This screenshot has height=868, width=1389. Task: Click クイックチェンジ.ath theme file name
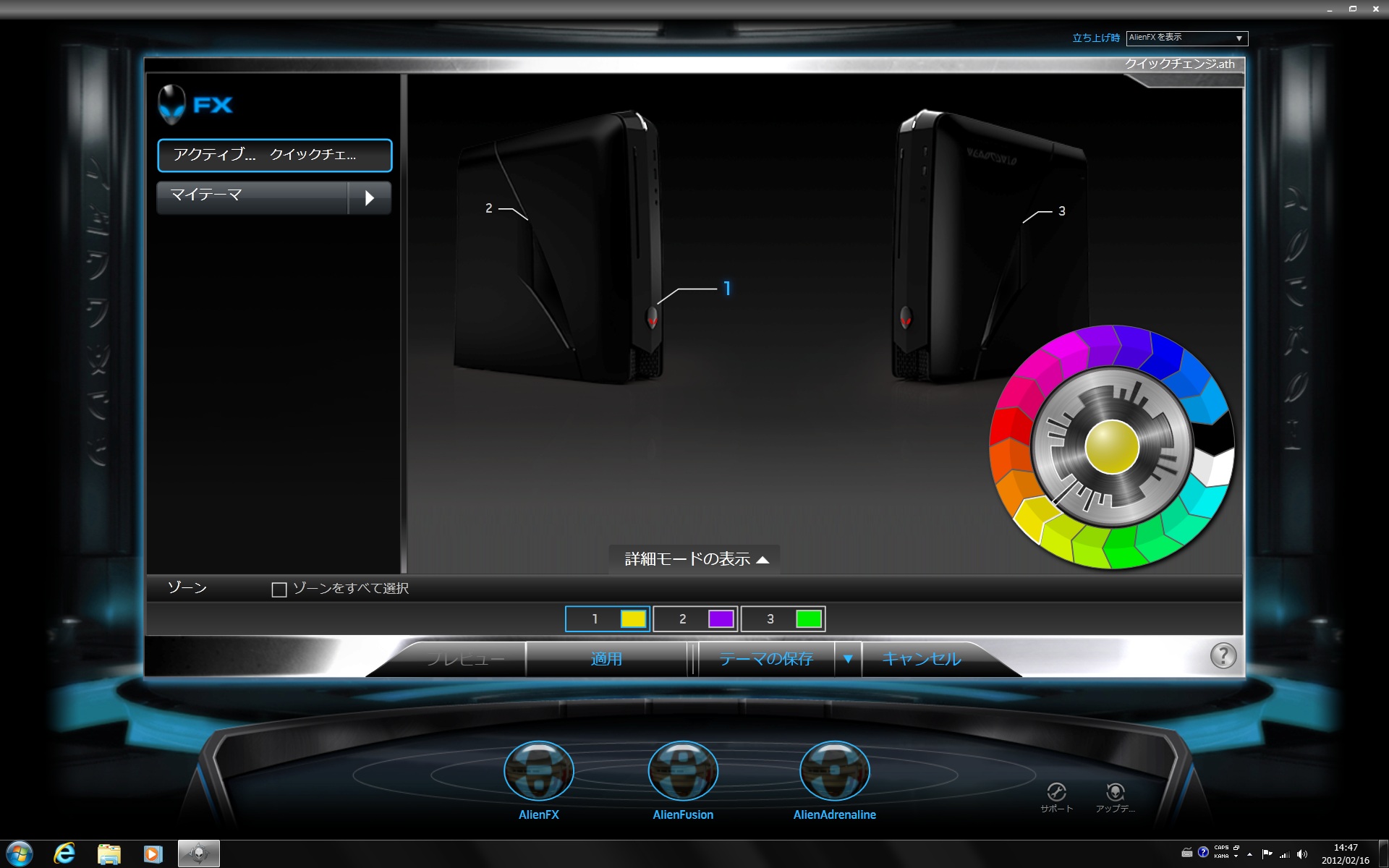point(1179,64)
